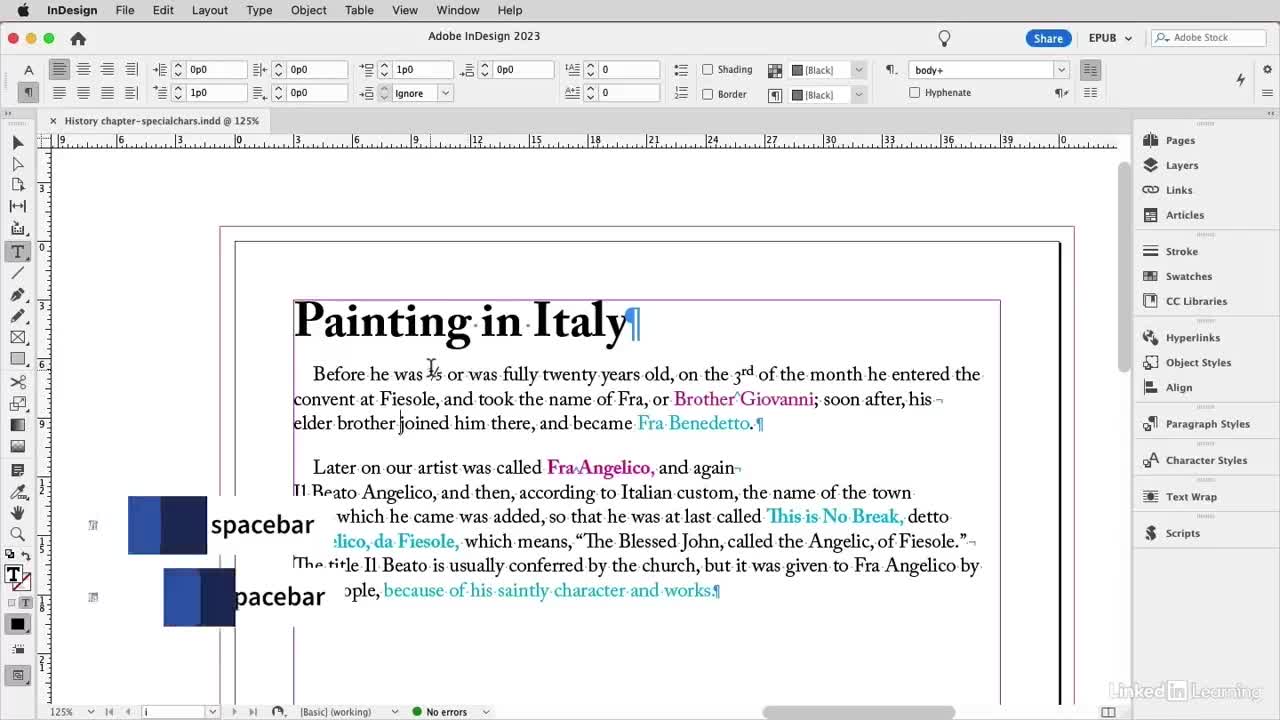The width and height of the screenshot is (1280, 720).
Task: Enable the Shading checkbox
Action: (x=708, y=70)
